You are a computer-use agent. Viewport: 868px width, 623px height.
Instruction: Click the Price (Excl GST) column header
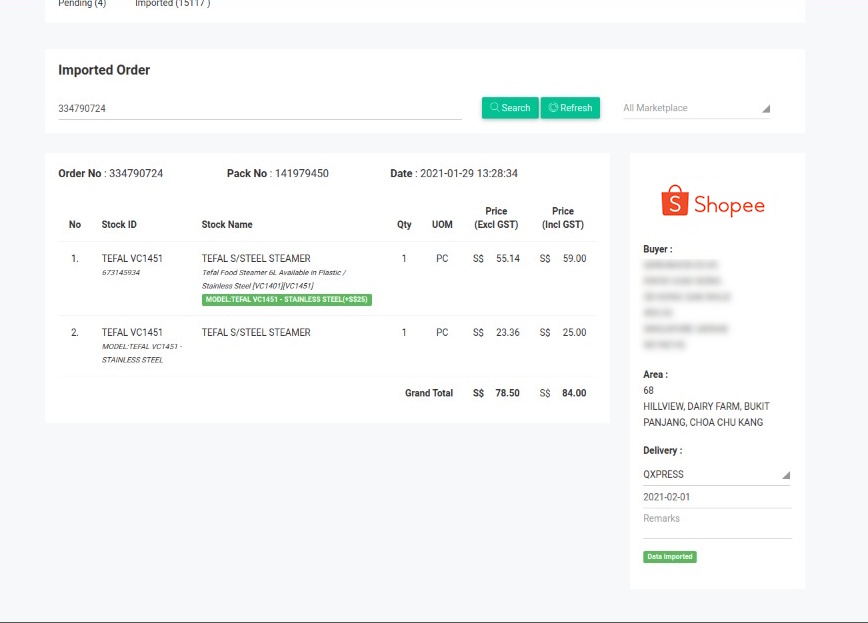click(x=496, y=218)
